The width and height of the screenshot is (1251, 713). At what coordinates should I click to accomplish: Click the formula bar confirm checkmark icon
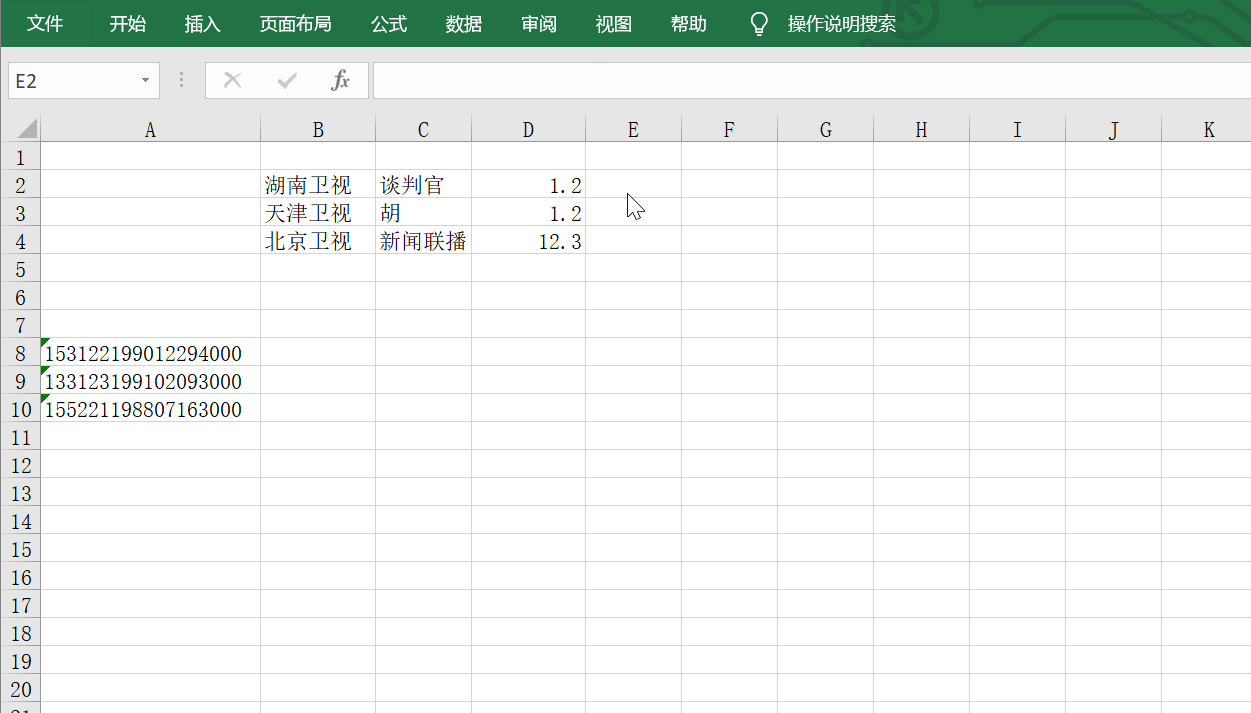click(x=288, y=80)
